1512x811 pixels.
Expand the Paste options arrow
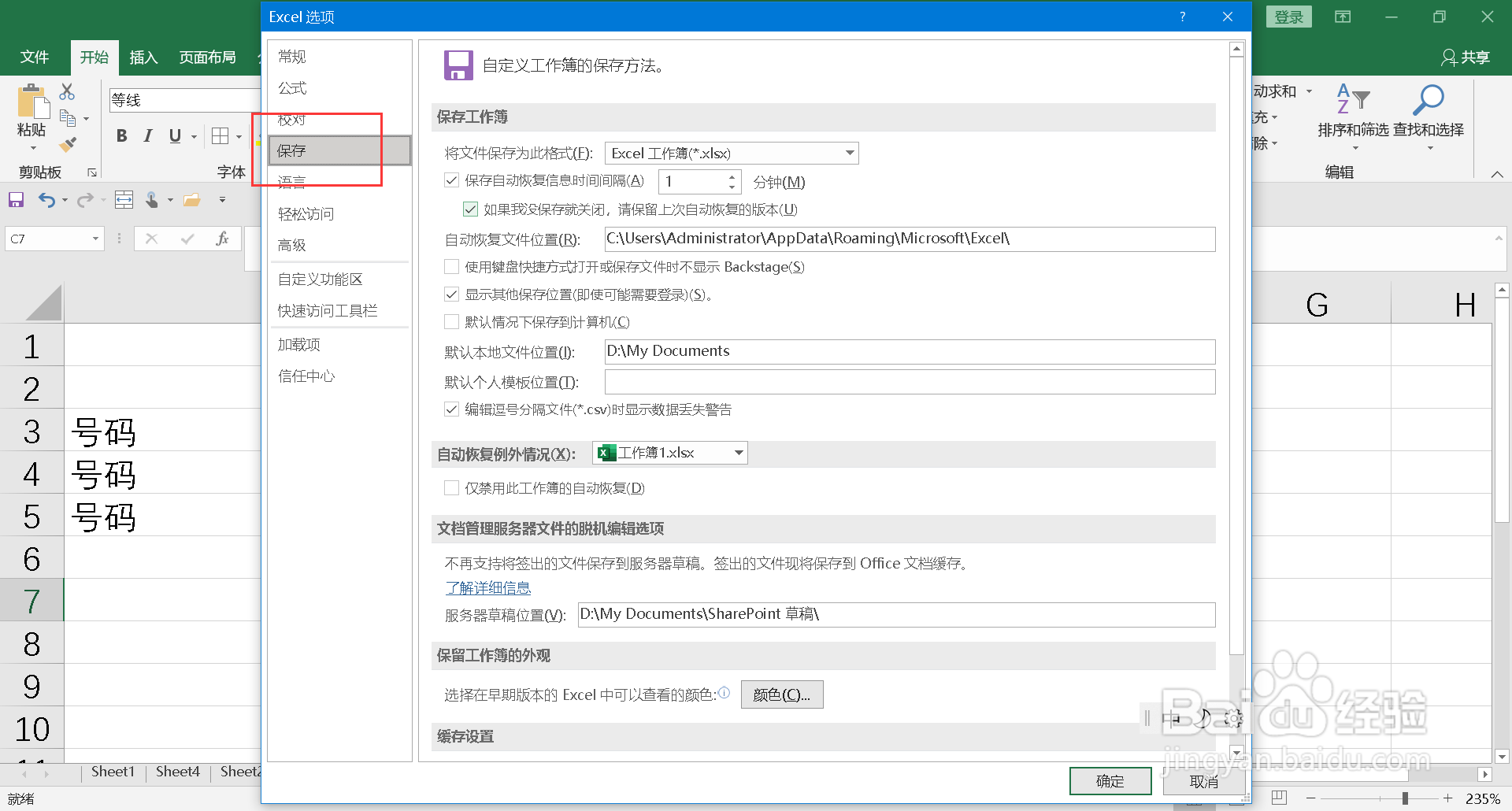pyautogui.click(x=33, y=148)
